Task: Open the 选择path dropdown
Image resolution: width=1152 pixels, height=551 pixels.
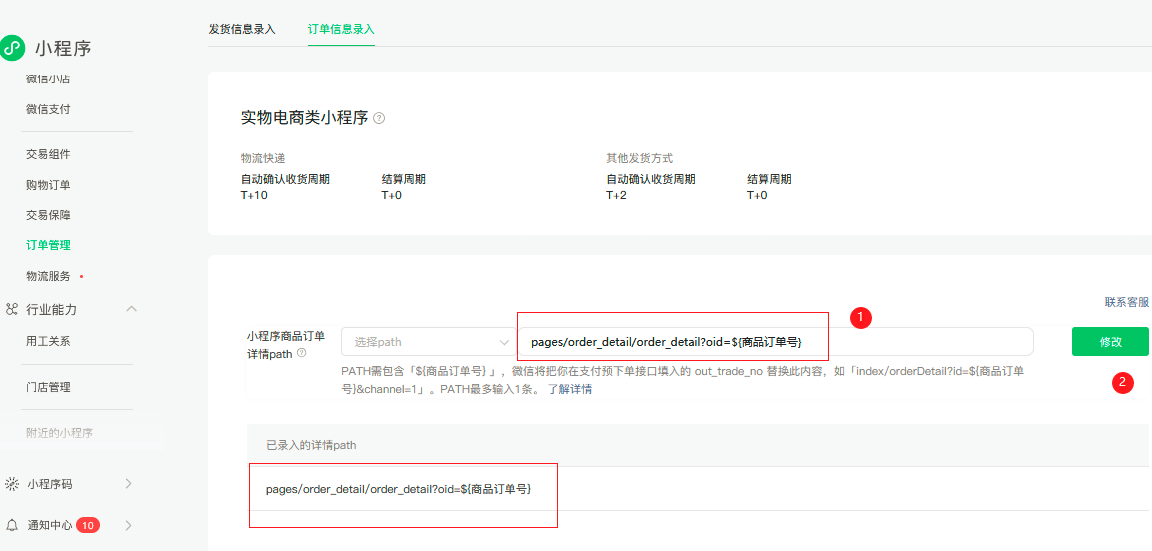Action: tap(429, 342)
